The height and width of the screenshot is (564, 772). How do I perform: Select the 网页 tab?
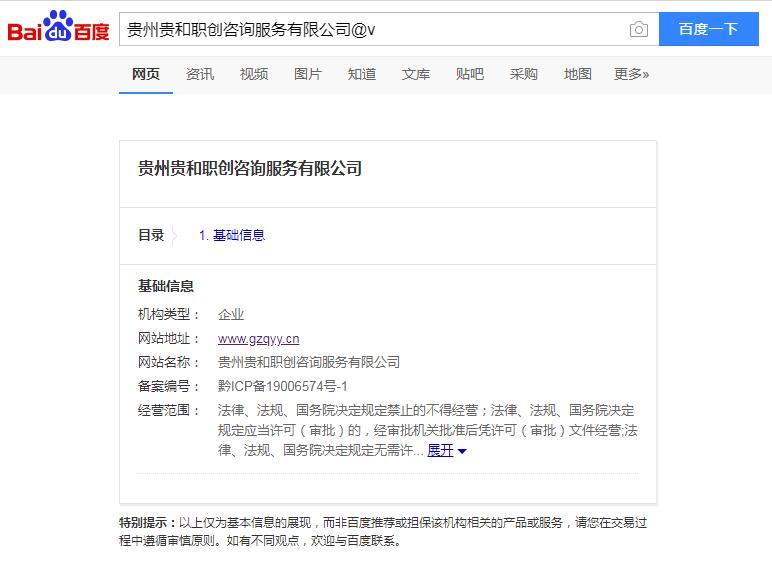pyautogui.click(x=146, y=74)
